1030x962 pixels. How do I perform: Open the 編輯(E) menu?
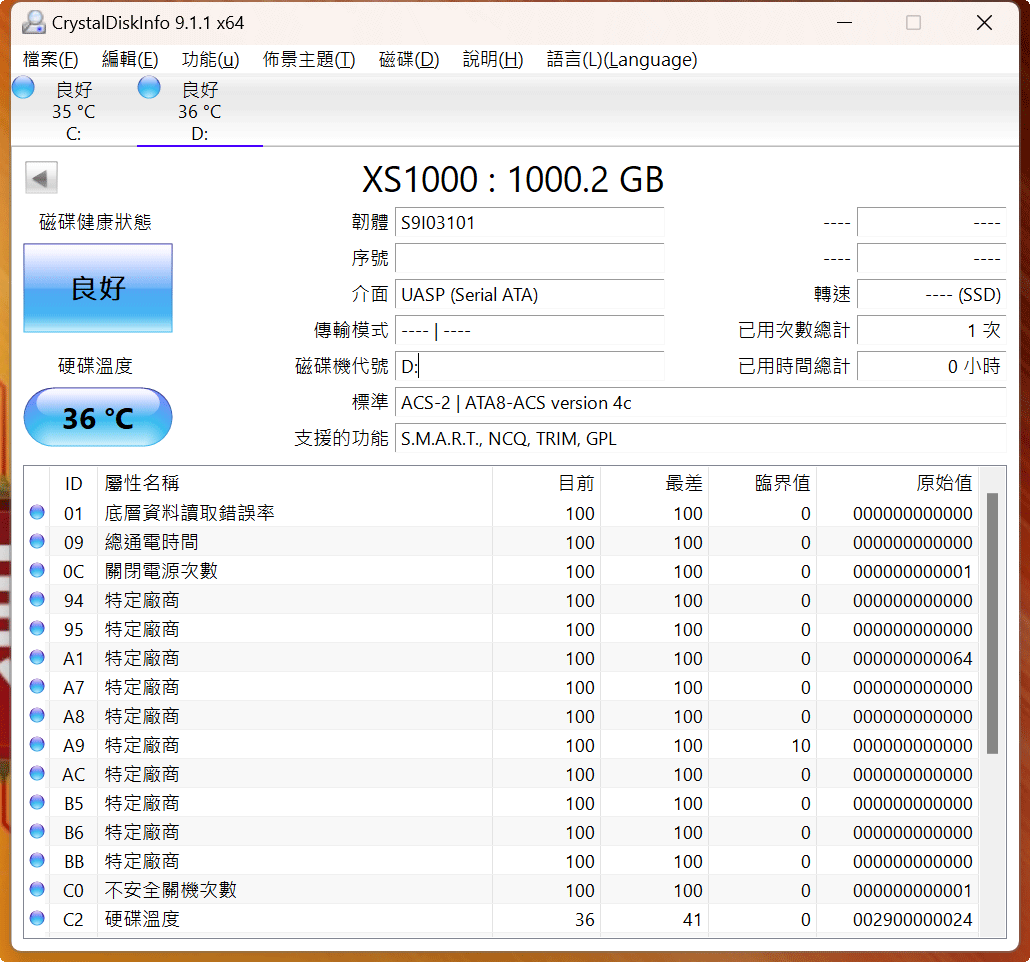tap(130, 60)
